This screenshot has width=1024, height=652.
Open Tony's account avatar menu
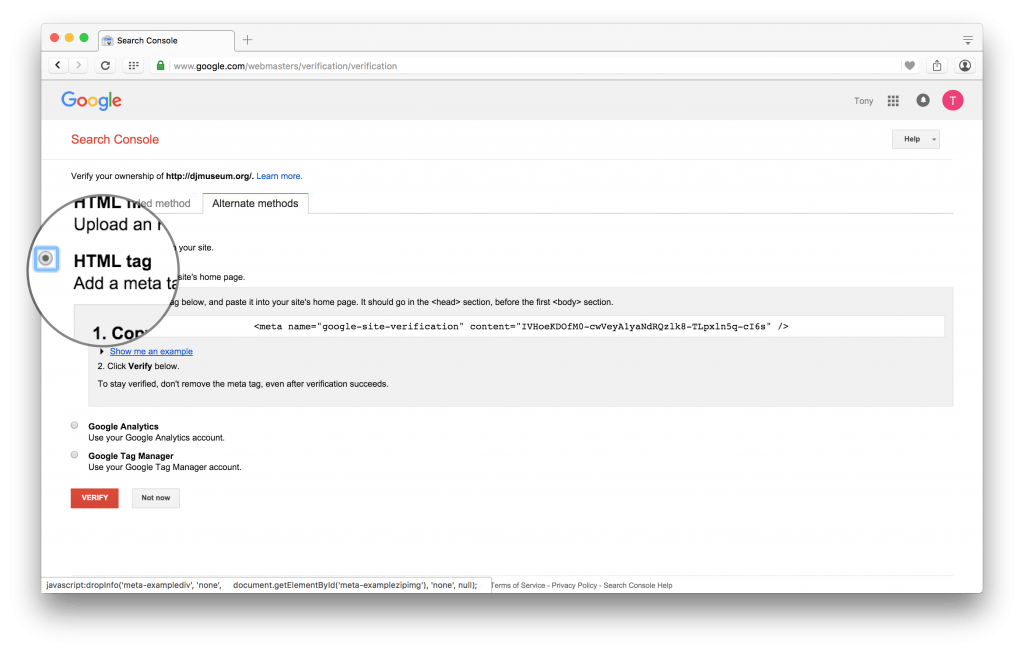pyautogui.click(x=951, y=100)
